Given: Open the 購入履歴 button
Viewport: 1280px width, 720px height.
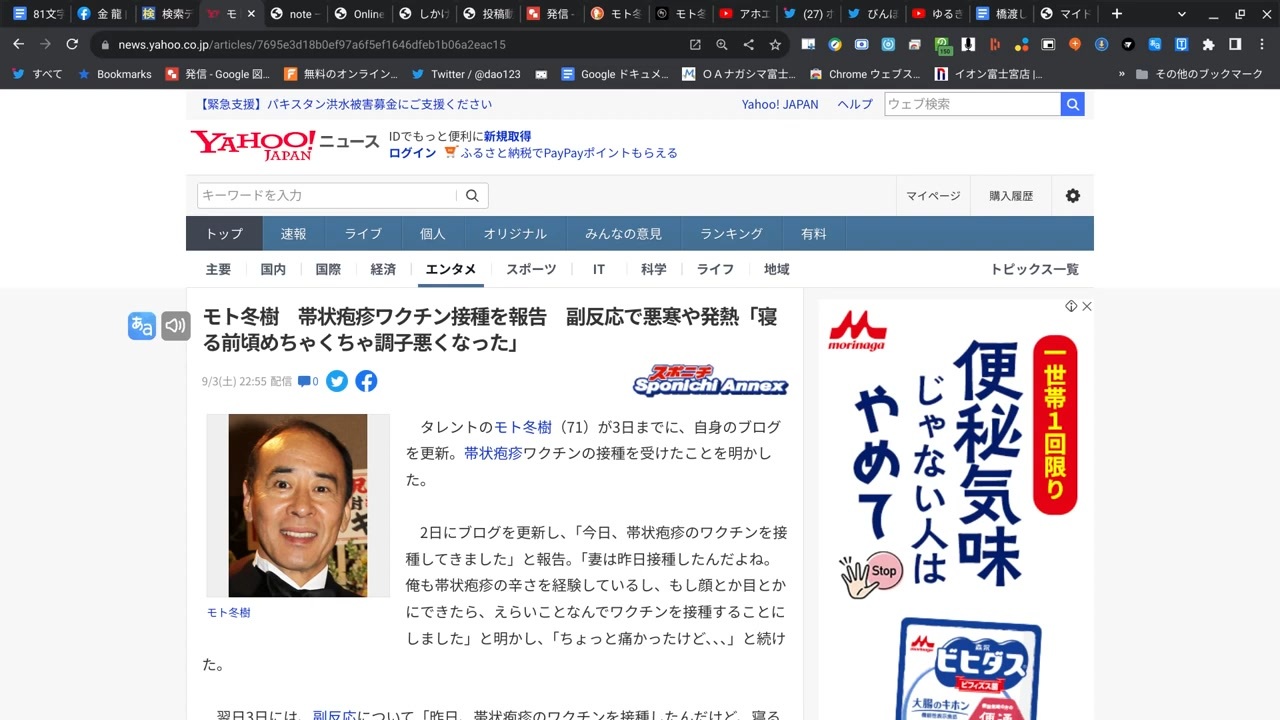Looking at the screenshot, I should [1011, 196].
